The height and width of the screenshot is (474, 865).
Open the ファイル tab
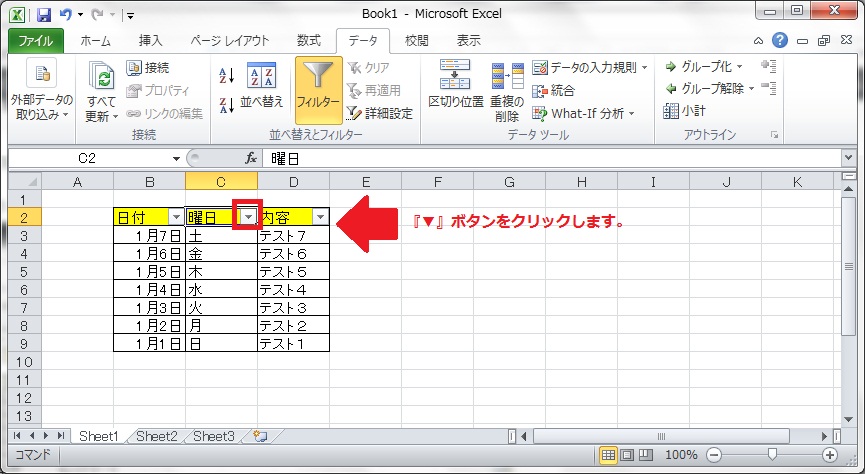click(x=36, y=40)
